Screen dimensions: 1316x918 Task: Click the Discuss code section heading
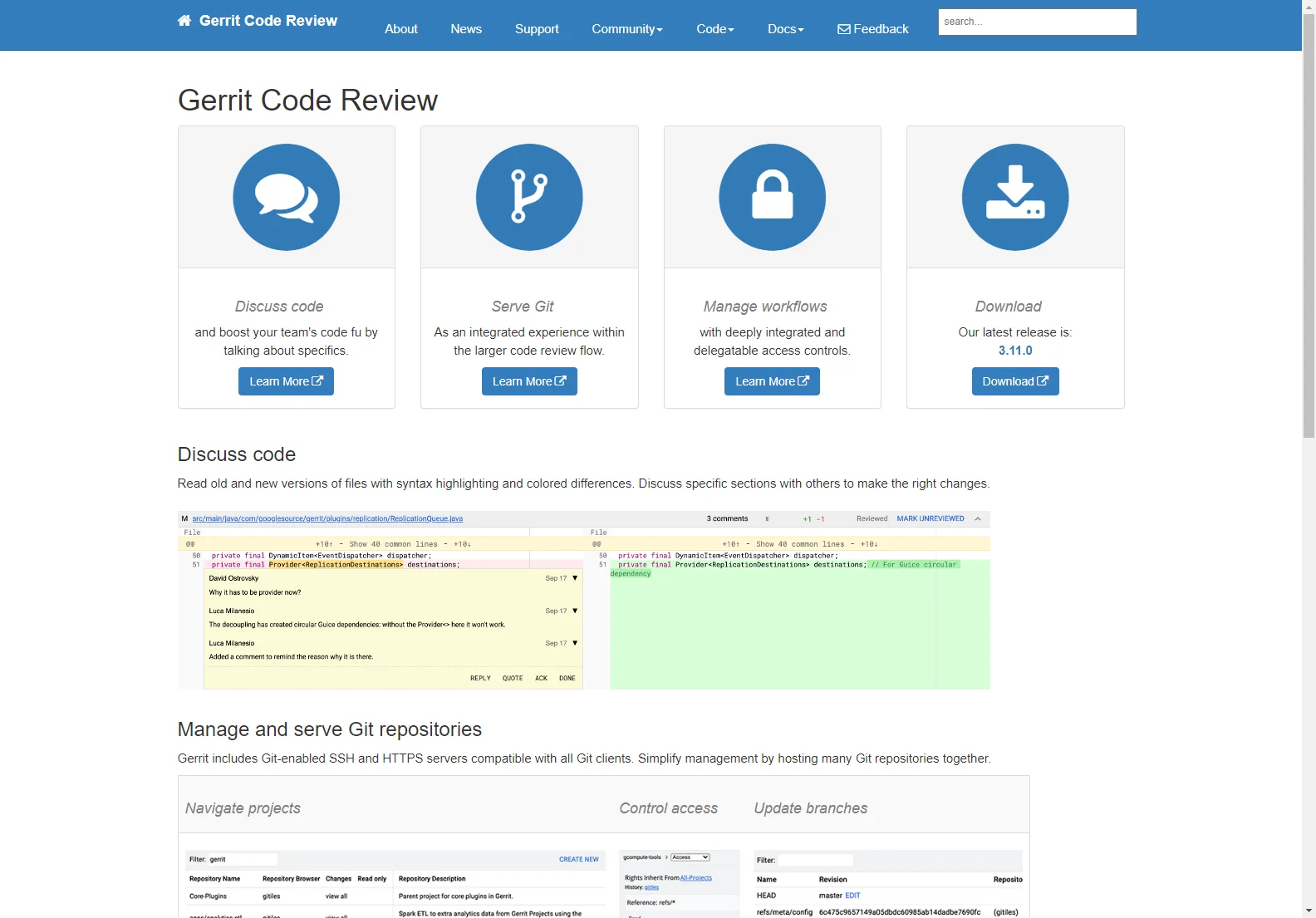237,454
